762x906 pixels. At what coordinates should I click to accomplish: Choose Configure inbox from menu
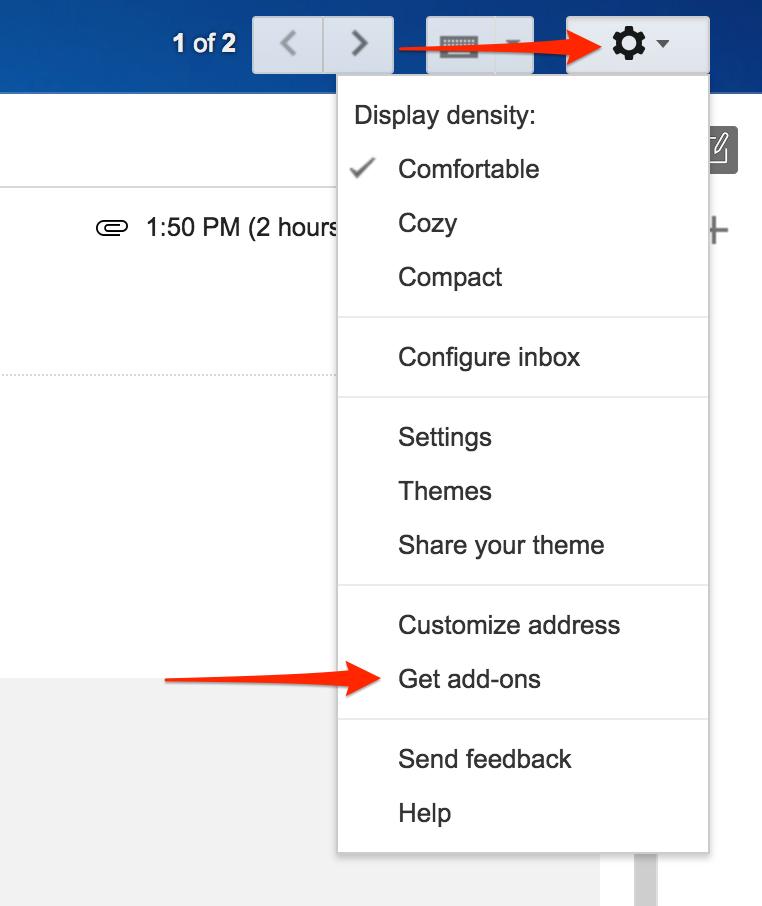tap(523, 357)
